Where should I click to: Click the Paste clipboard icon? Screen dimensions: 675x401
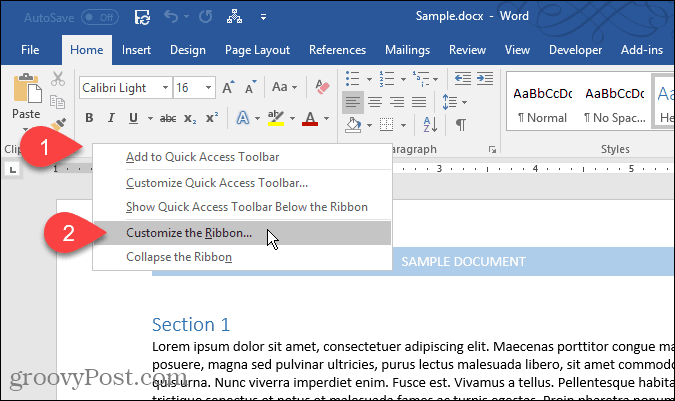(27, 88)
